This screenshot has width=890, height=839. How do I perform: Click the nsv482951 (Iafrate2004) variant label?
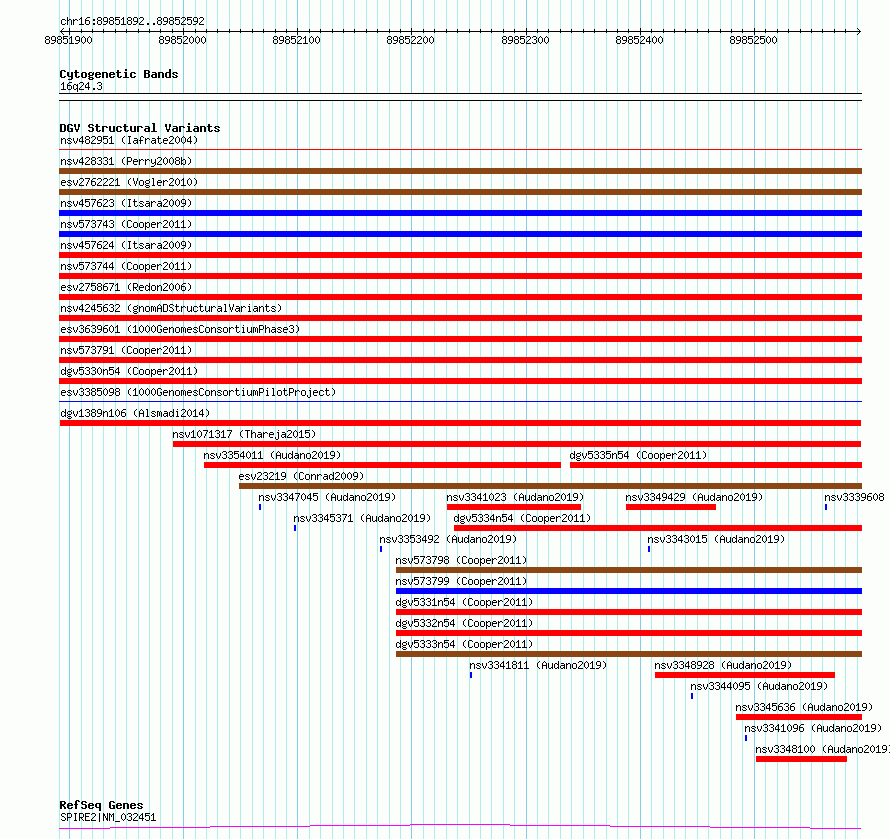[129, 140]
